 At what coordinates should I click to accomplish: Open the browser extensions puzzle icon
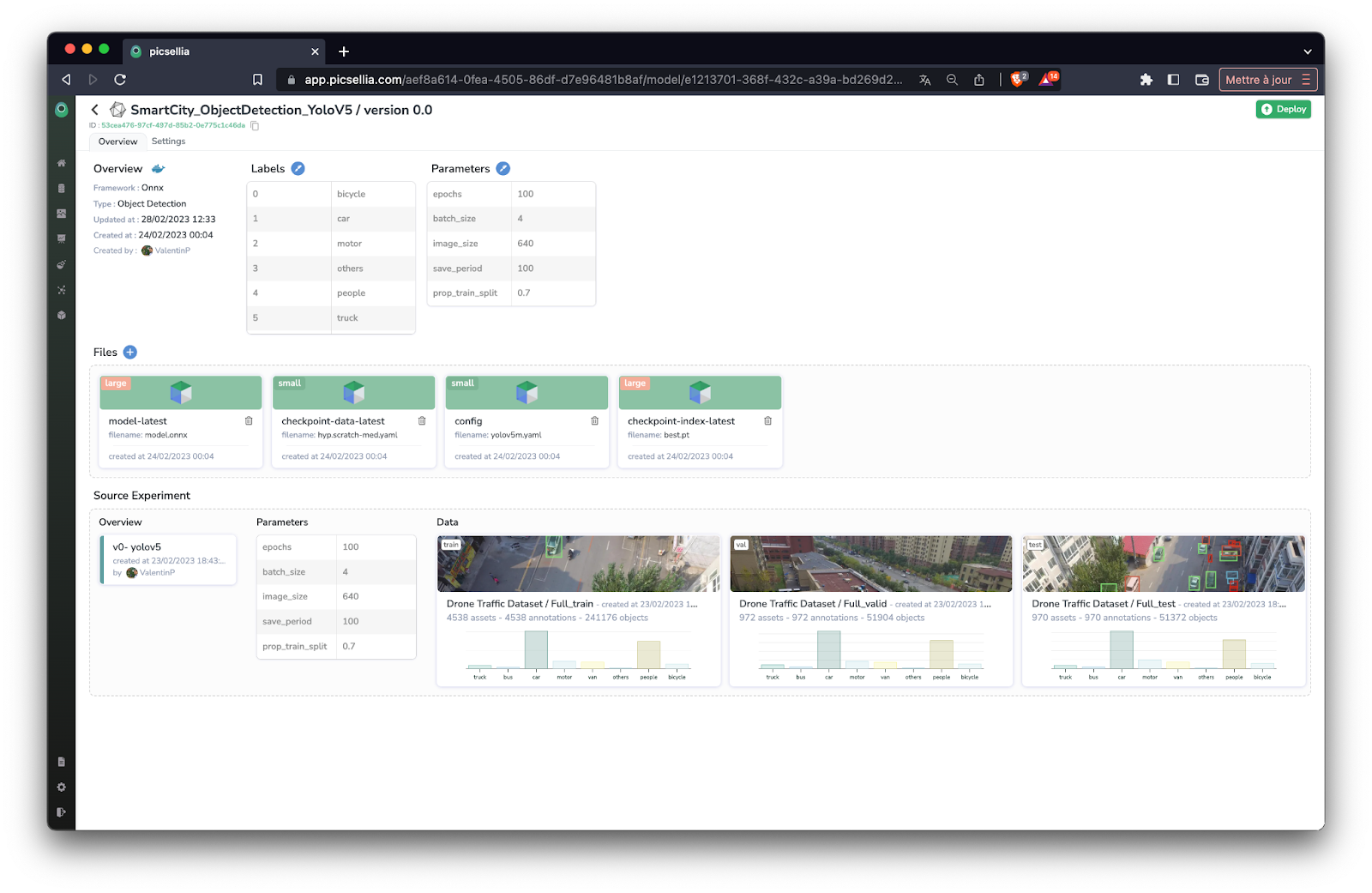[1146, 80]
